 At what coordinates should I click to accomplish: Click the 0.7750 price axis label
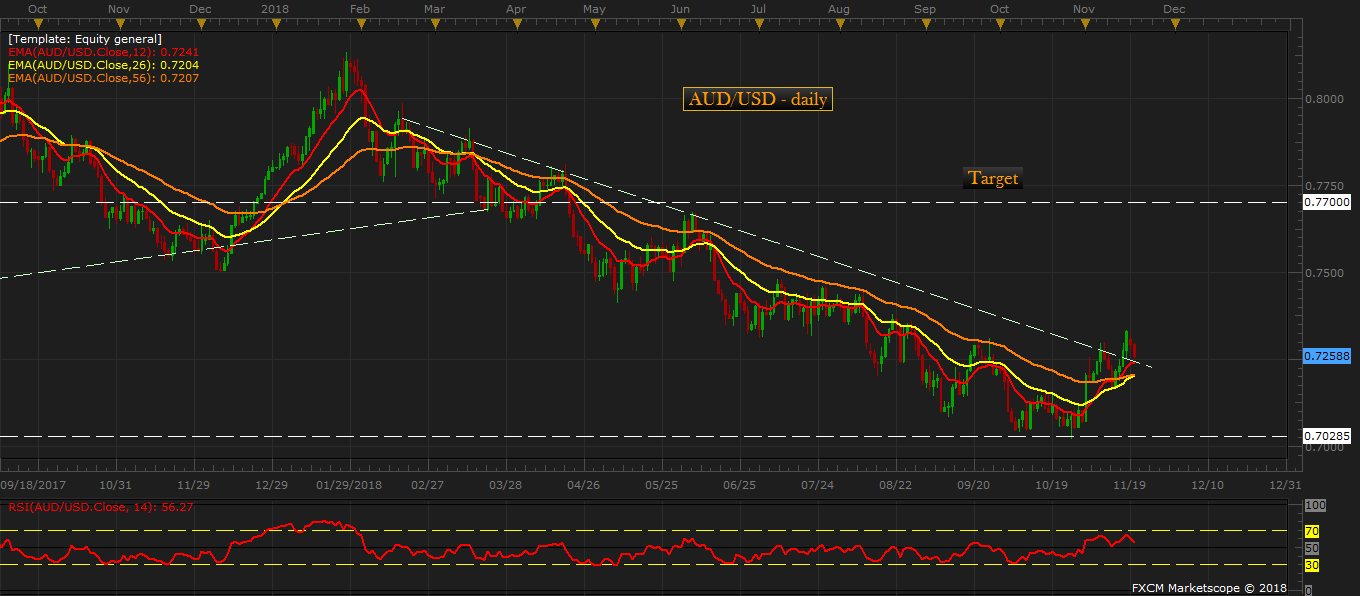click(1324, 186)
